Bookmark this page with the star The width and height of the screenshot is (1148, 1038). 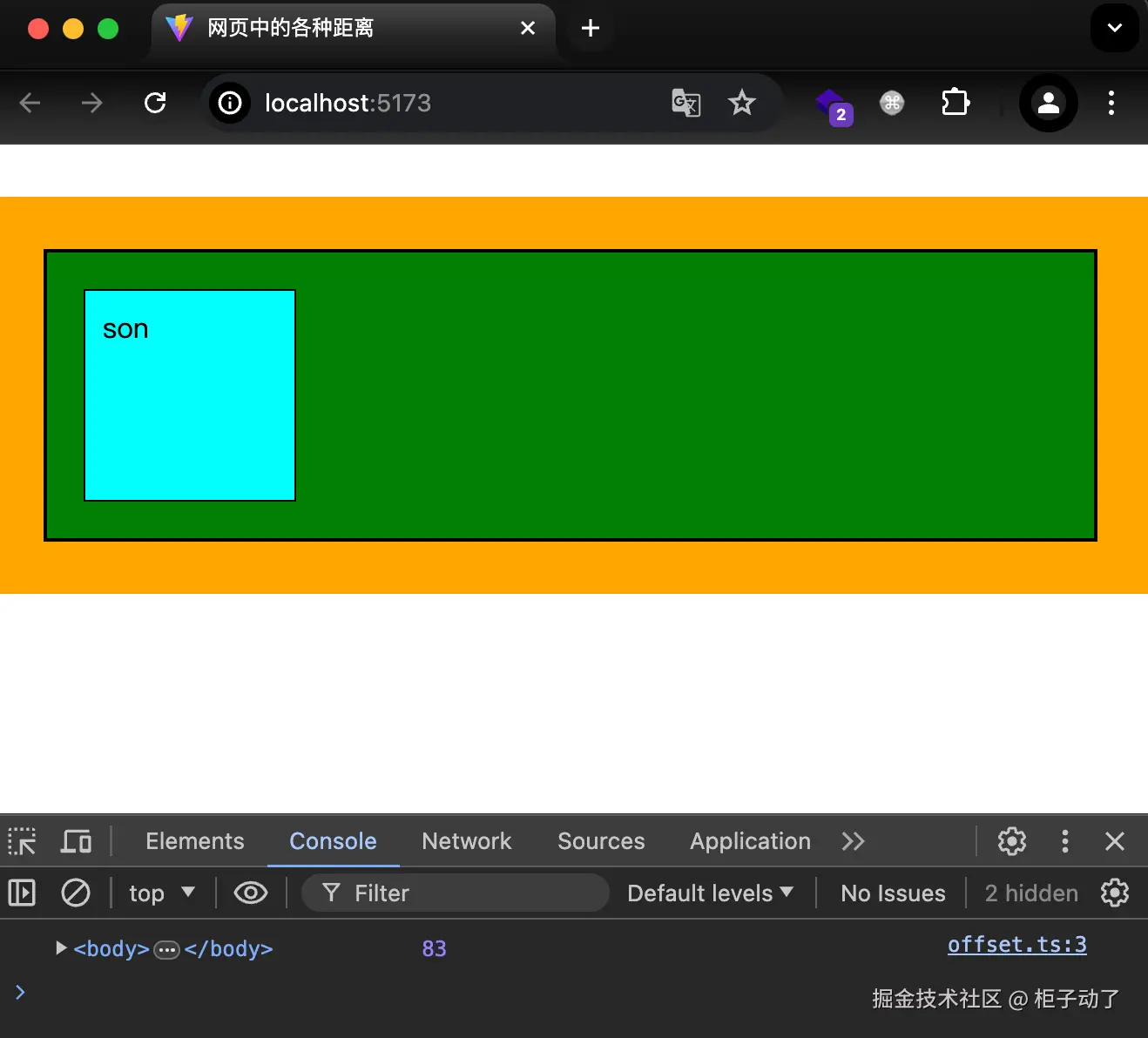pos(742,103)
